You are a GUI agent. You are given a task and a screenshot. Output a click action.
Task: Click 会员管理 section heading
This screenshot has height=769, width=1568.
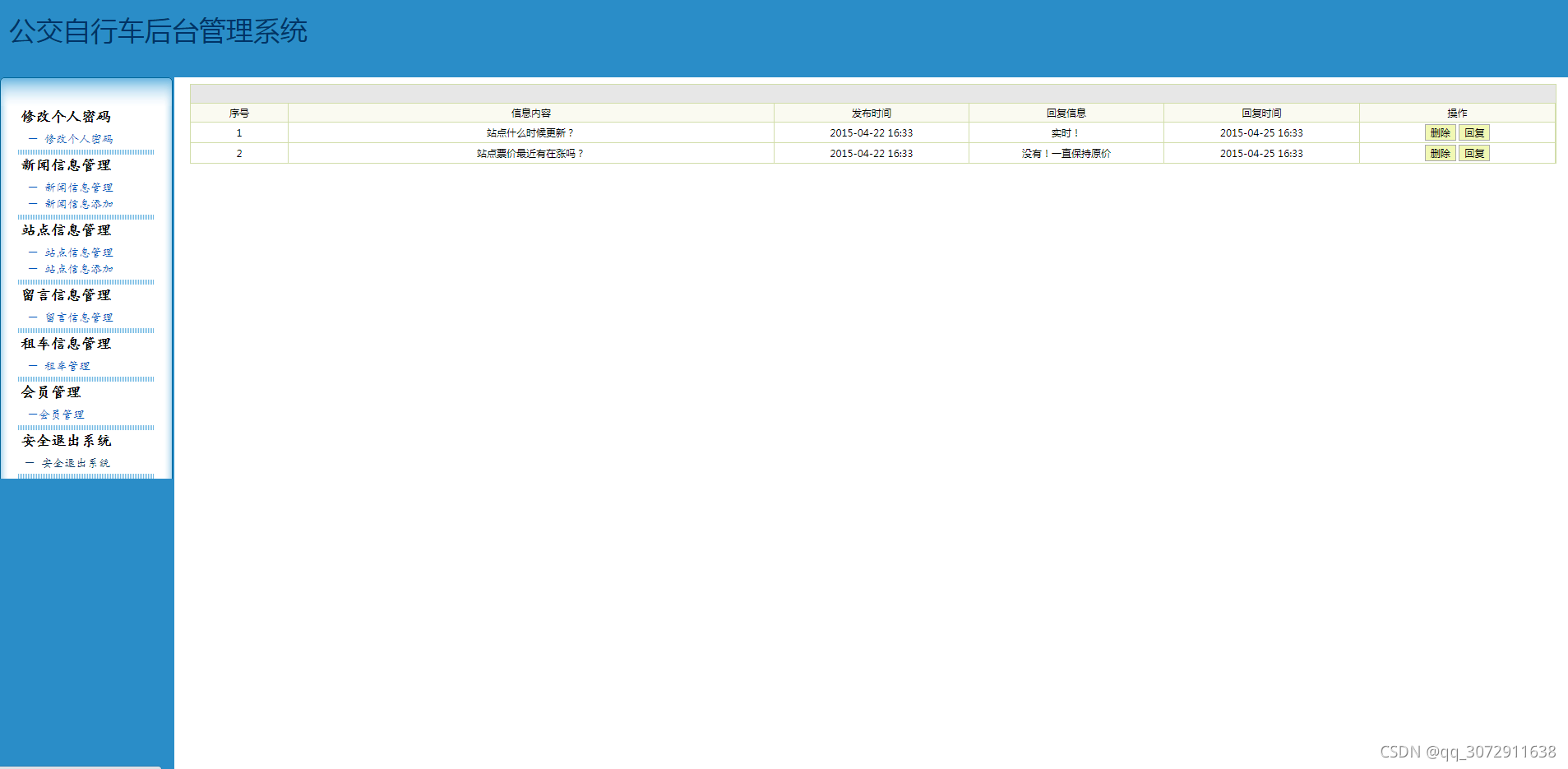click(x=51, y=392)
